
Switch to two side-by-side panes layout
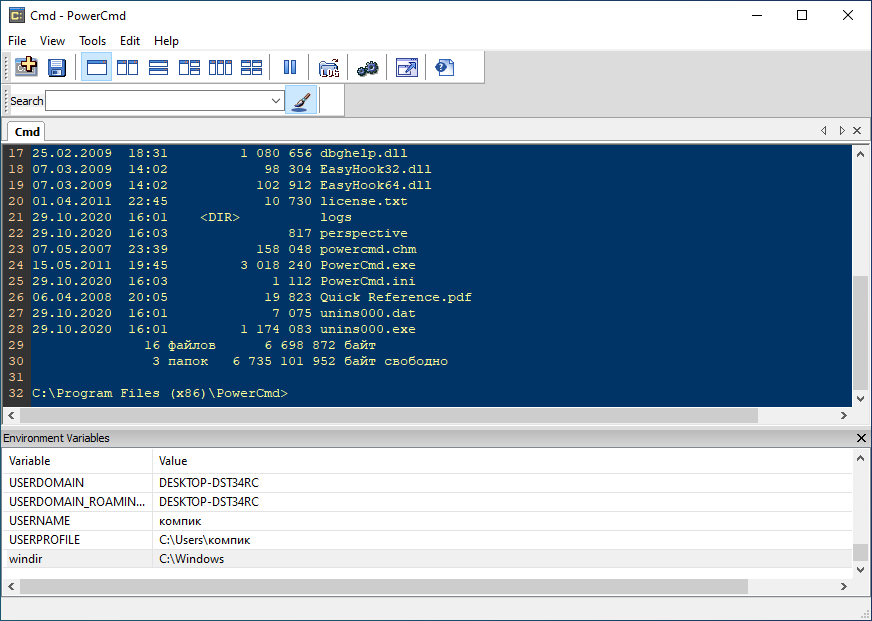tap(127, 67)
